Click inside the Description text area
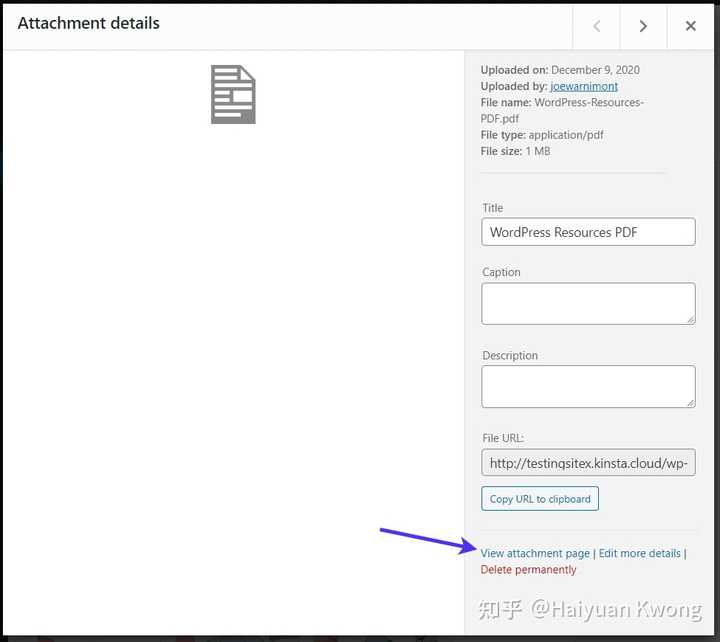 point(588,386)
